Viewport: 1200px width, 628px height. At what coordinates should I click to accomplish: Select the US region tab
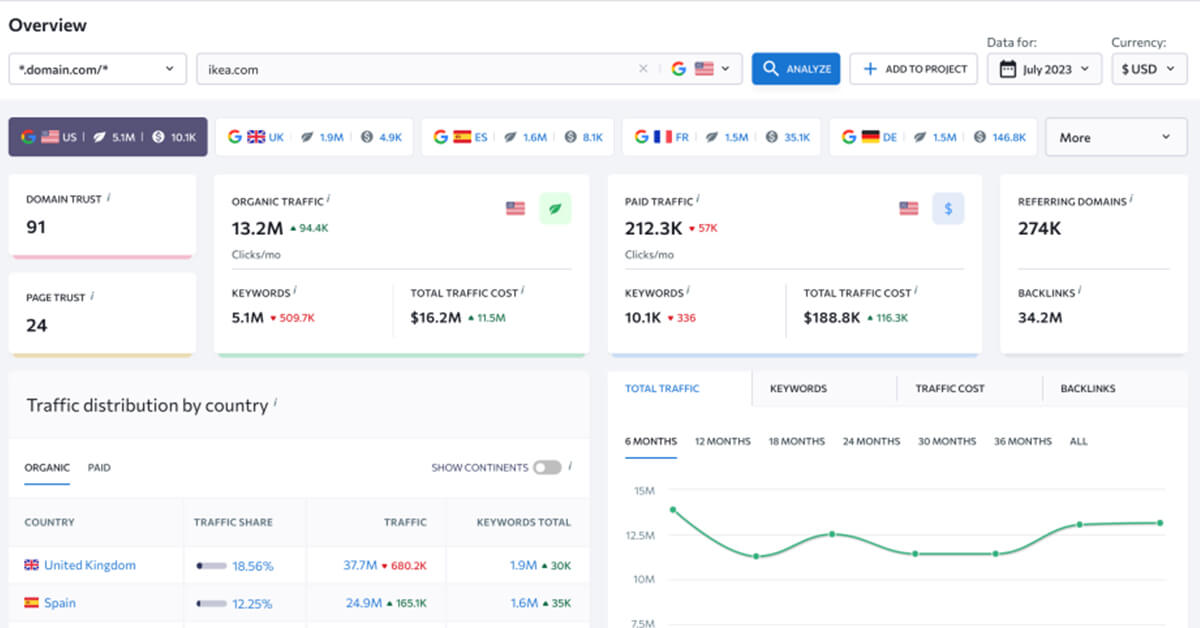click(x=108, y=137)
